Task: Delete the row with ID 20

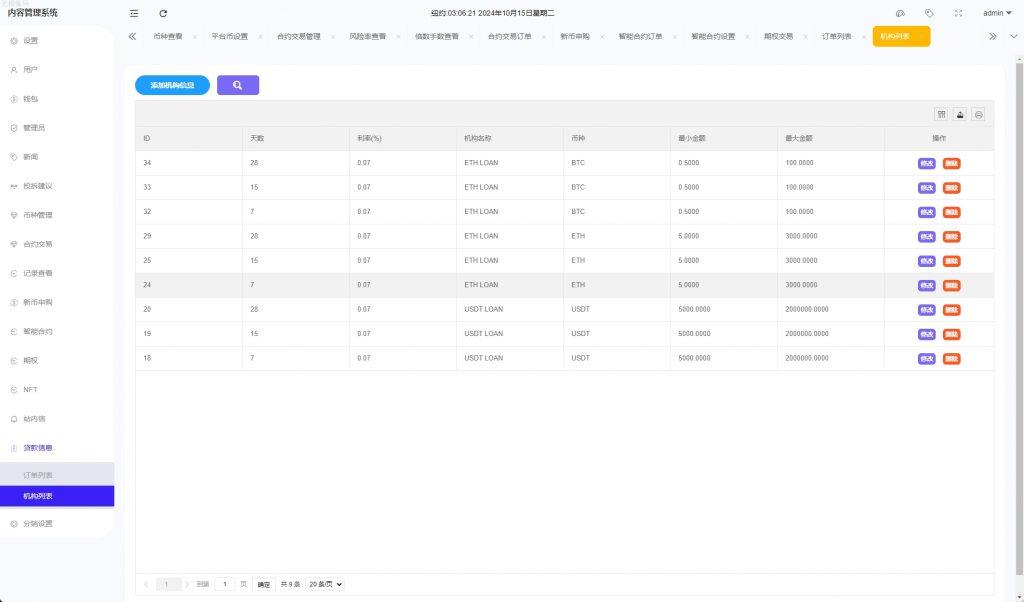Action: click(952, 309)
